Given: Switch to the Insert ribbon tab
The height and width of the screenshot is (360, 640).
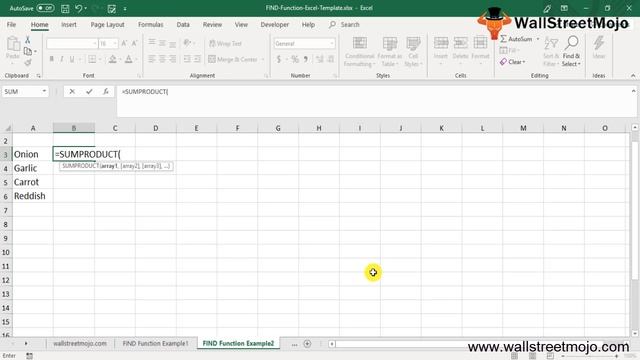Looking at the screenshot, I should click(69, 24).
